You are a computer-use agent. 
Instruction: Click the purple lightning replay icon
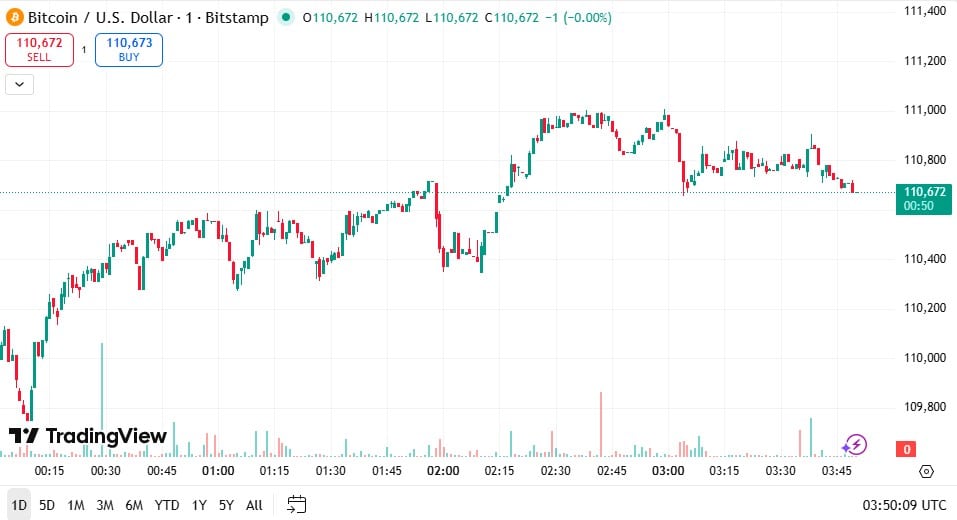855,445
